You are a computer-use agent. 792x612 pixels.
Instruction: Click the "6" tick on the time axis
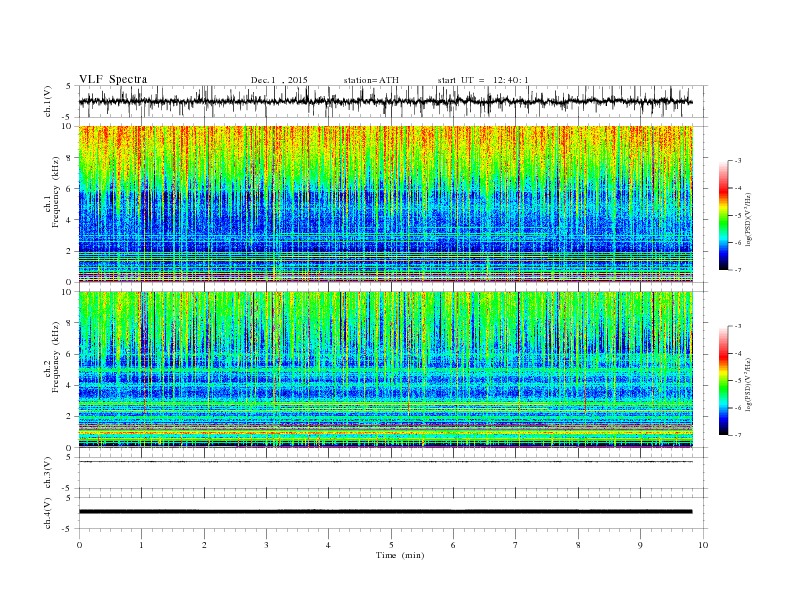(453, 545)
